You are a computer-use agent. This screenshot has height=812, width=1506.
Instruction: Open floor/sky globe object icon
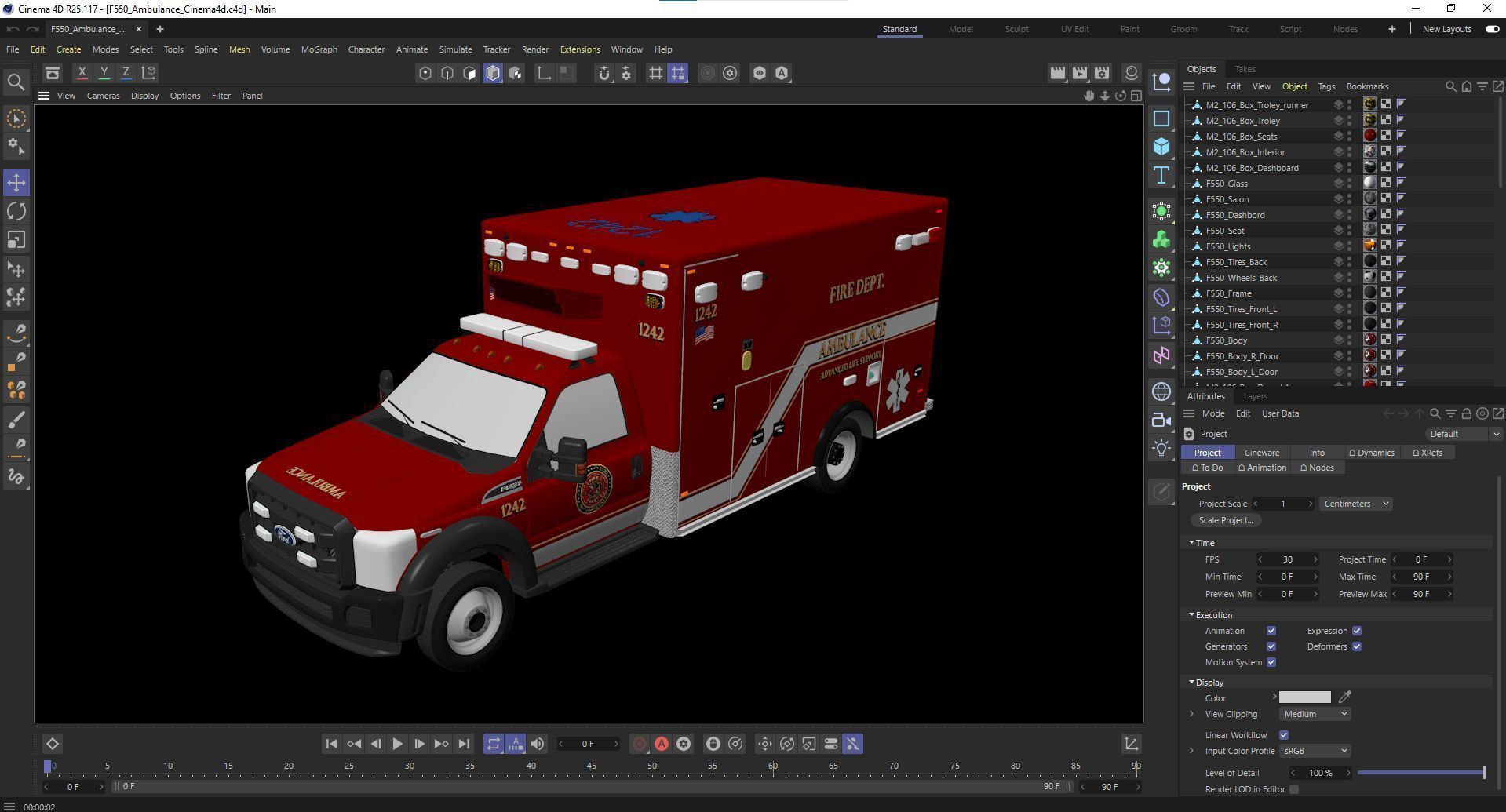(1161, 391)
